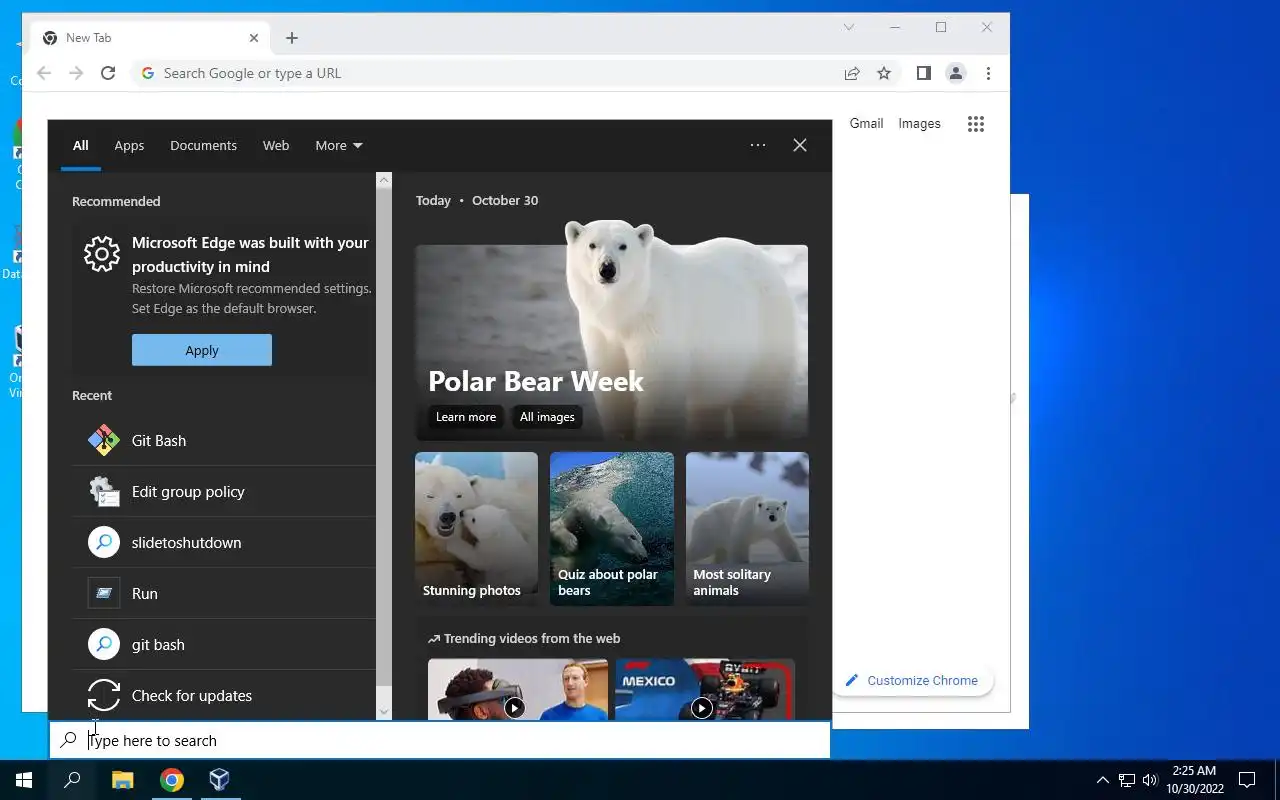This screenshot has width=1280, height=800.
Task: Click the Windows Start button
Action: tap(24, 780)
